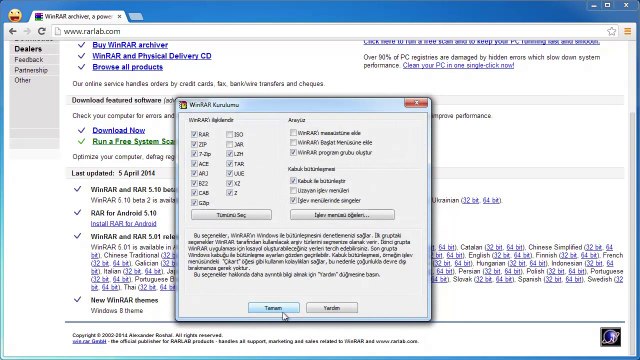Open Dealers in the sidebar menu
The image size is (640, 360).
(x=28, y=49)
